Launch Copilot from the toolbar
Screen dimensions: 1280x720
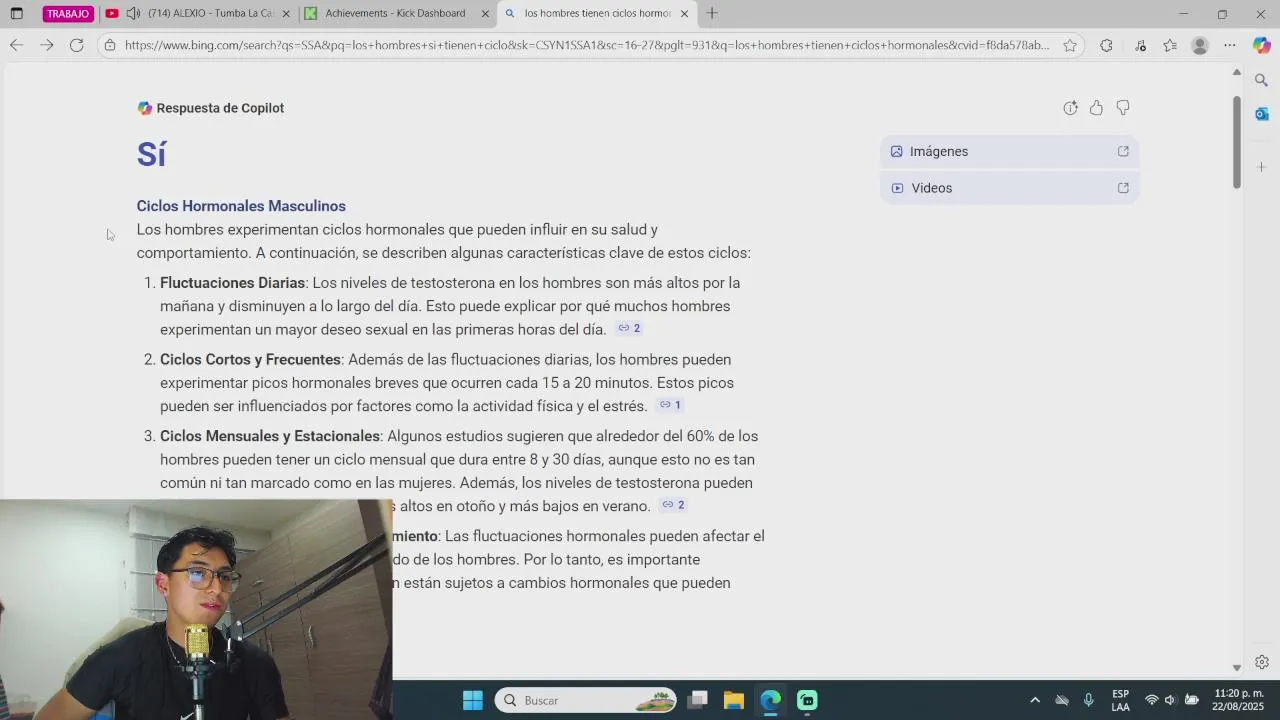[x=1261, y=45]
